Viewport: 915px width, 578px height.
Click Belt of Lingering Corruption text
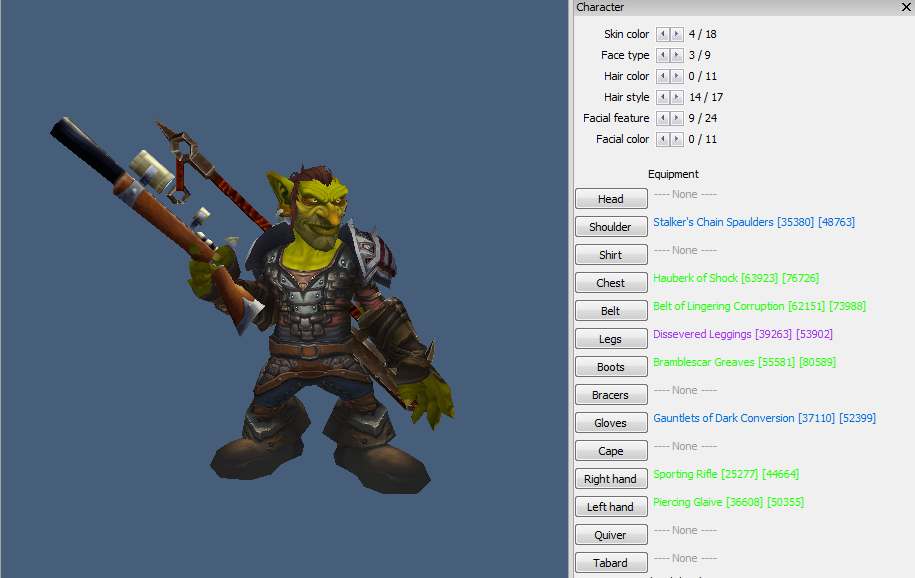point(759,306)
